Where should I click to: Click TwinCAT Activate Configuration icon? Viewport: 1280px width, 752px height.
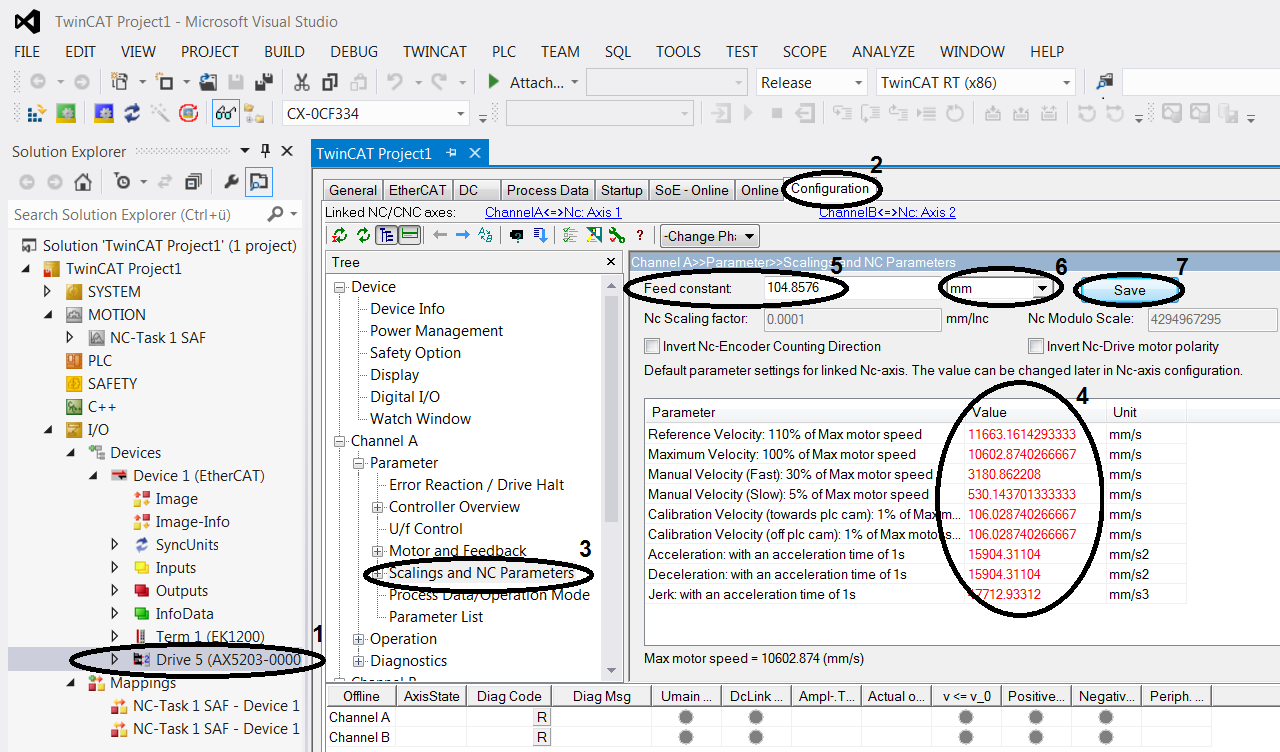coord(36,114)
